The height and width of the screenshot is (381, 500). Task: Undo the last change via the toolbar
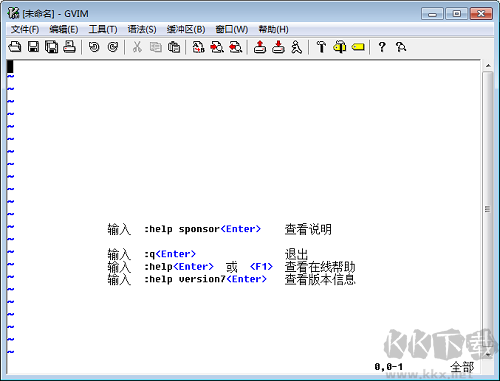pos(94,47)
